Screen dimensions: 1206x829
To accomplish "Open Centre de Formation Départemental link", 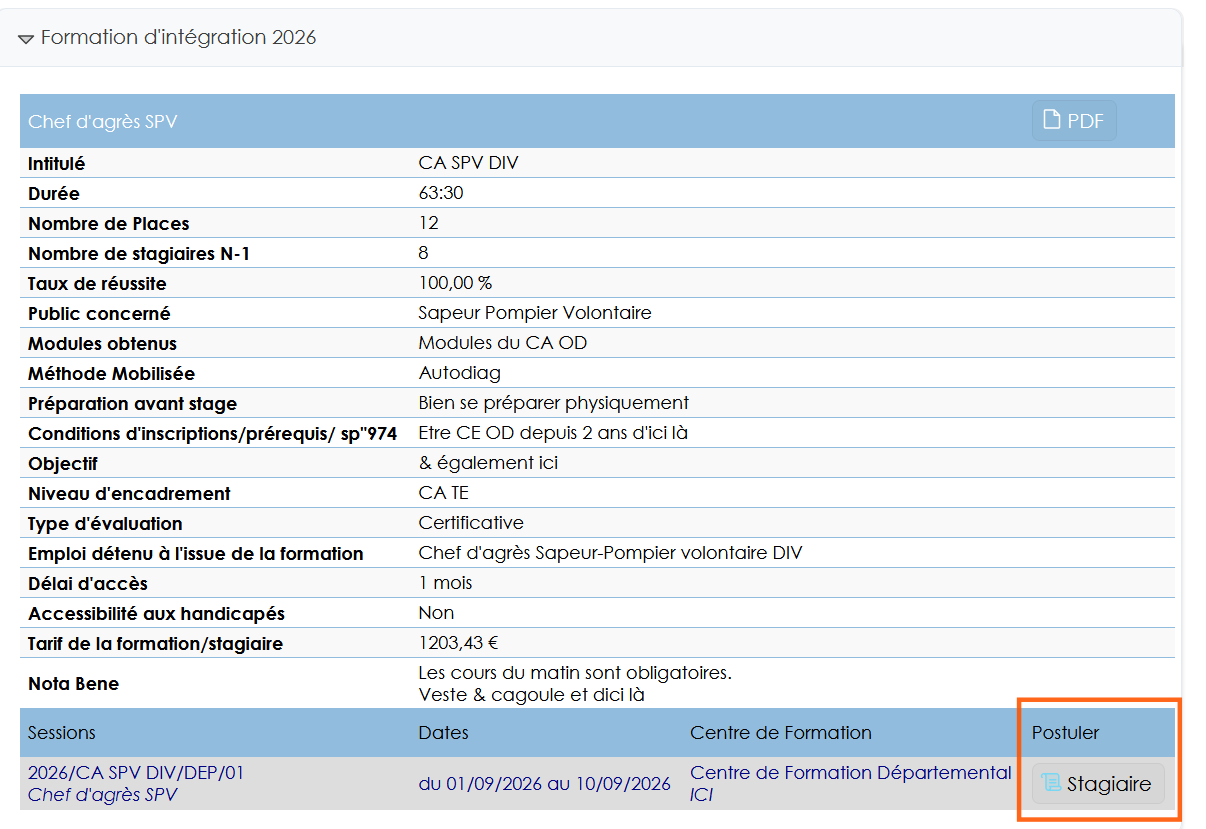I will [850, 773].
